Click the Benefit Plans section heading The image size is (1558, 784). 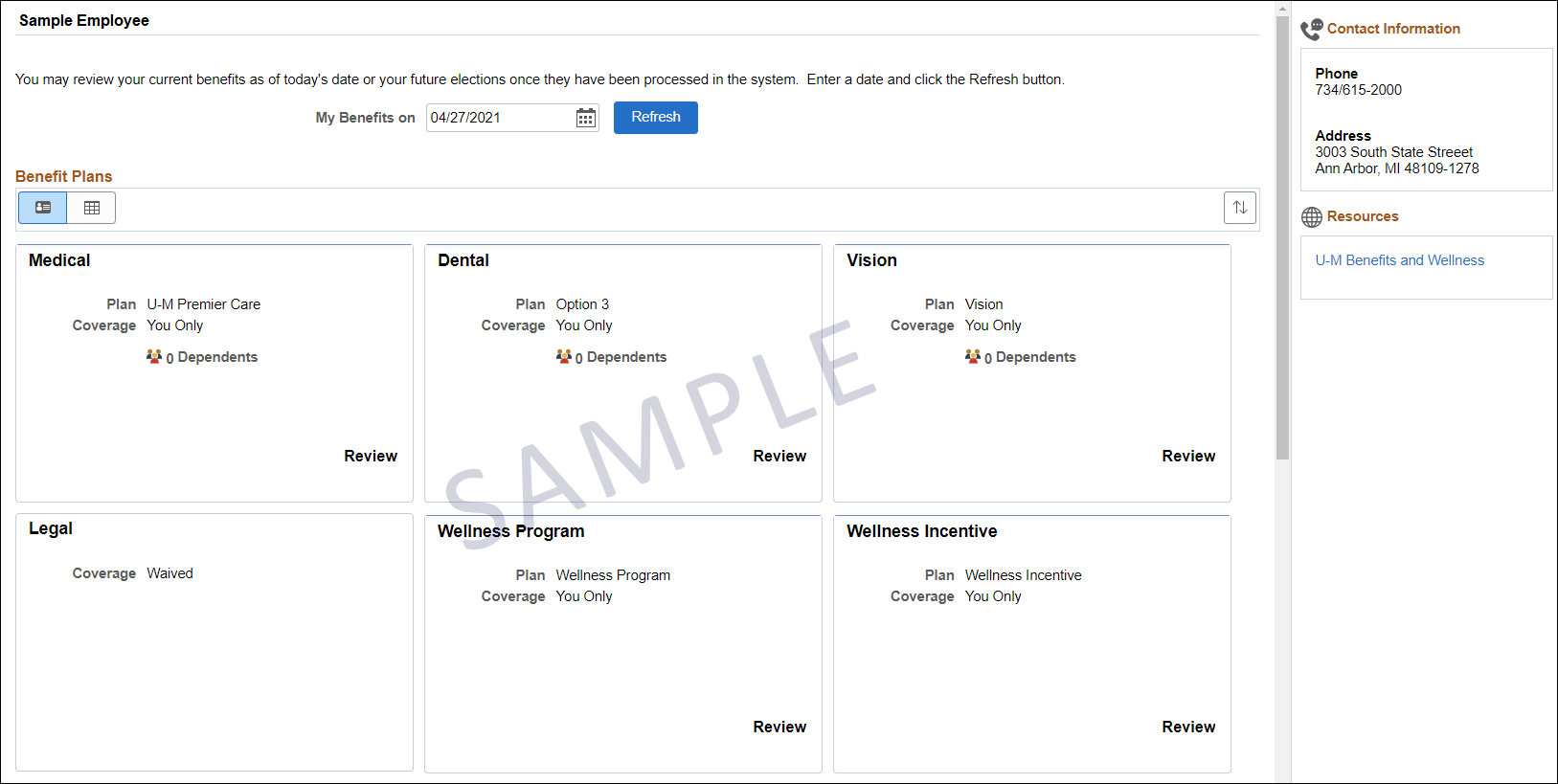[64, 176]
